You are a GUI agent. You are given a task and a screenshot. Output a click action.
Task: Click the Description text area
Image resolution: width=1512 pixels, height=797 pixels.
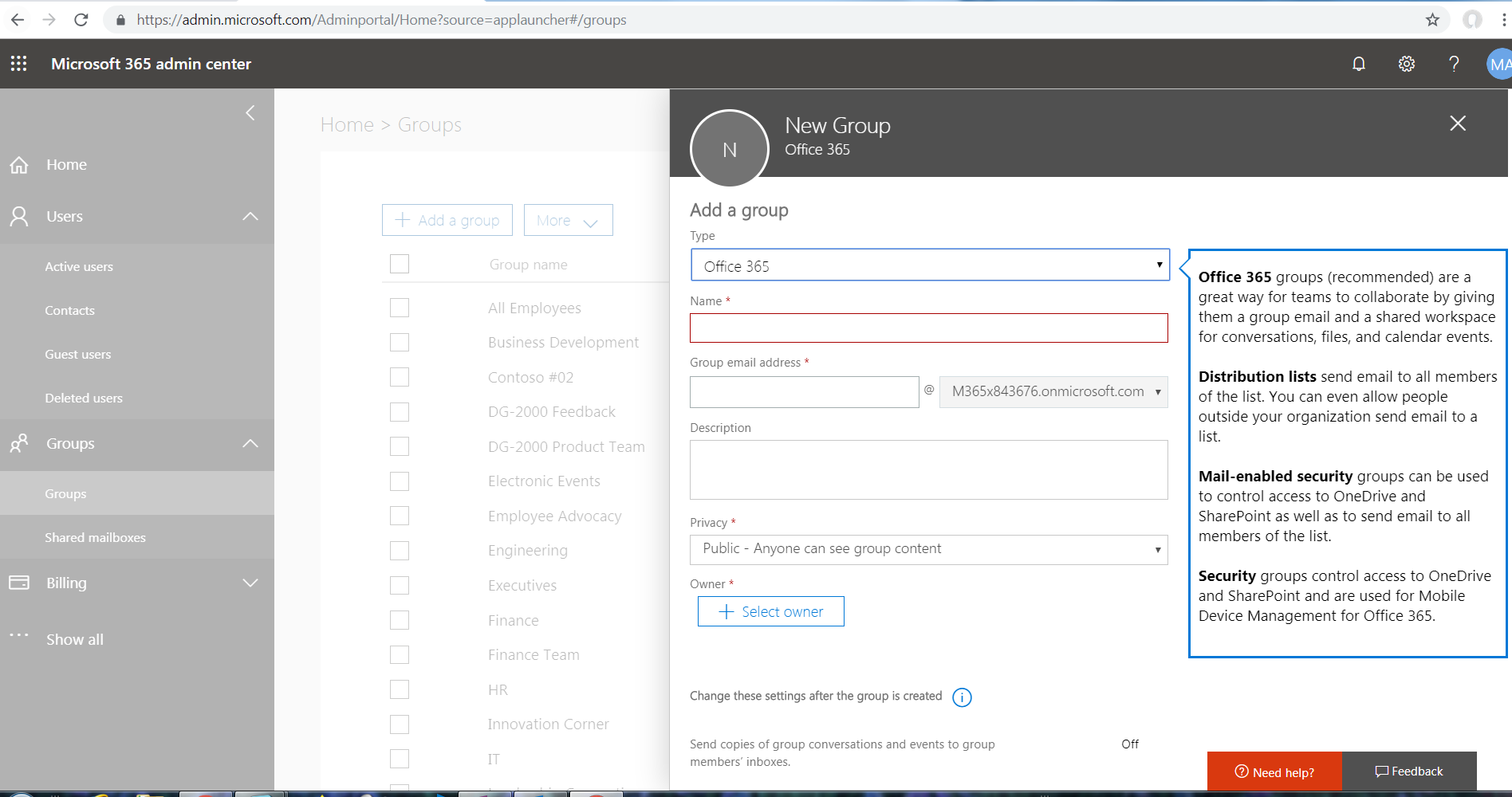[929, 470]
